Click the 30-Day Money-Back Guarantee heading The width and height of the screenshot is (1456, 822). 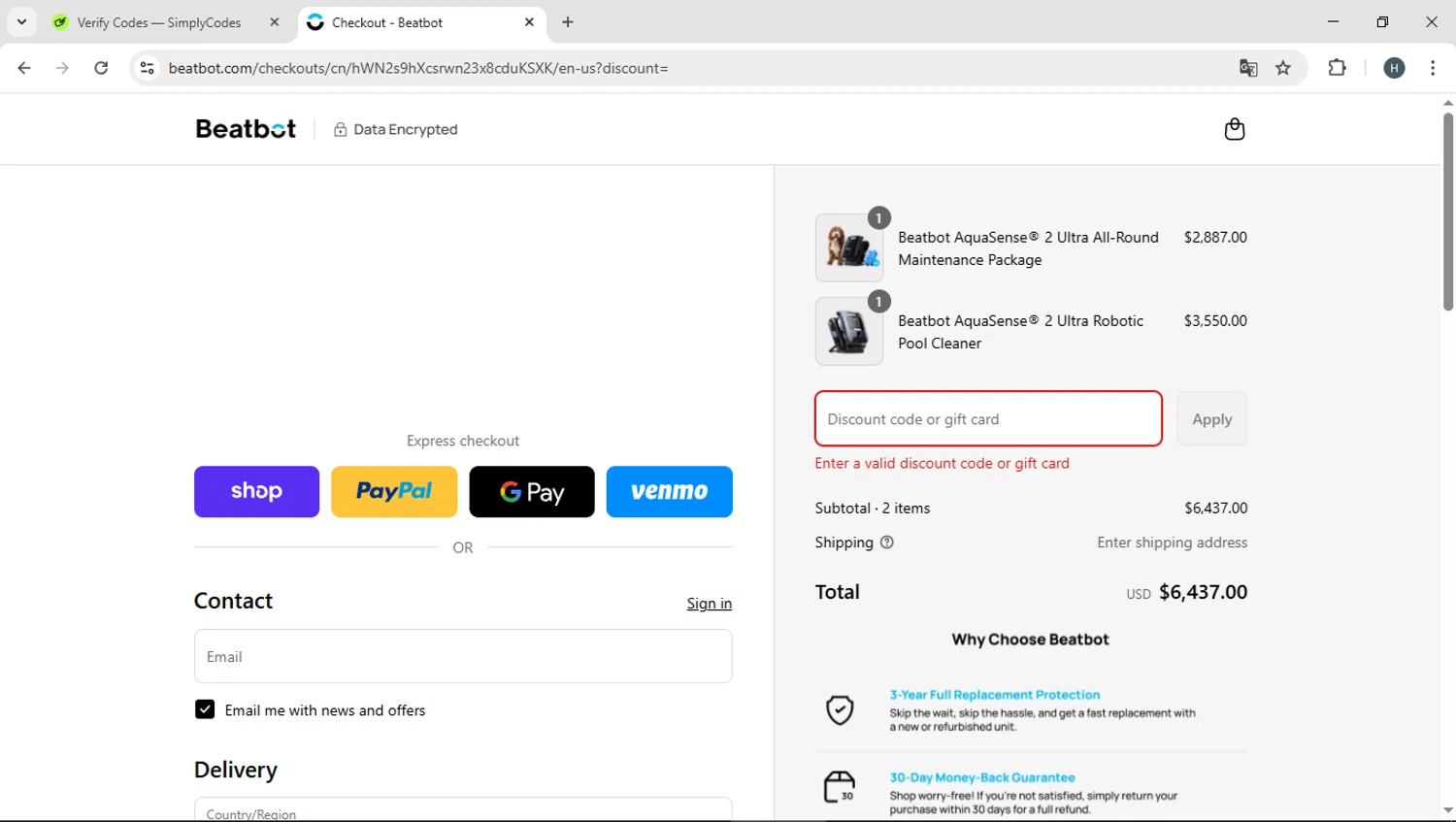pyautogui.click(x=982, y=777)
